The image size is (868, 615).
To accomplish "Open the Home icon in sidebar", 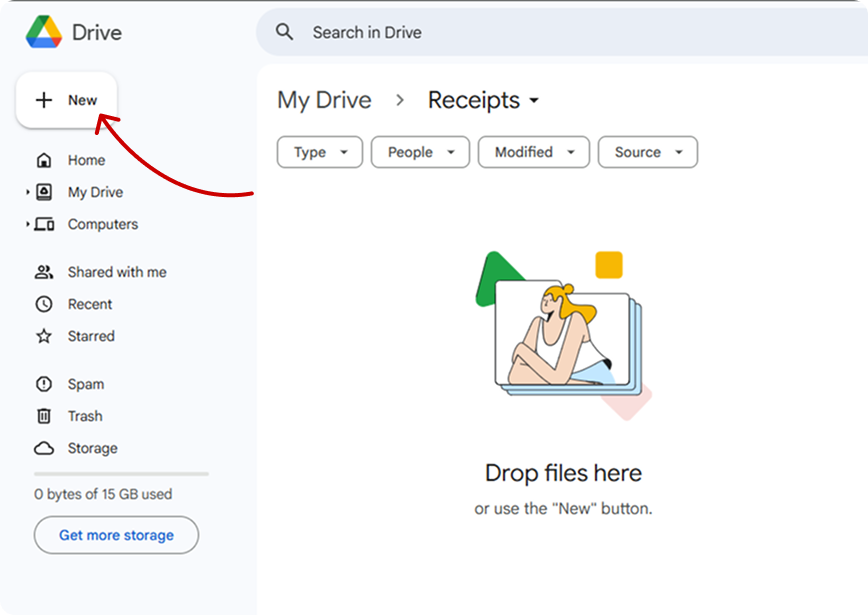I will tap(44, 160).
